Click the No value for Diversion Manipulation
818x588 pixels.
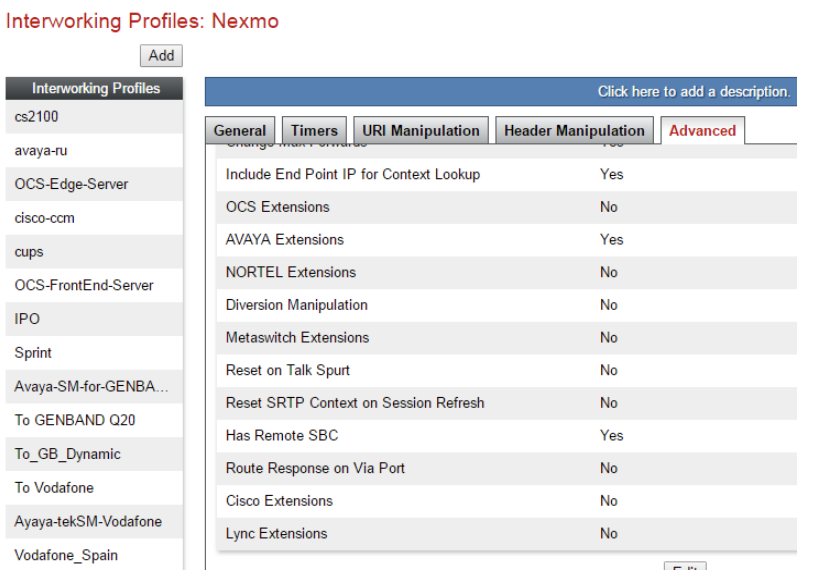608,305
